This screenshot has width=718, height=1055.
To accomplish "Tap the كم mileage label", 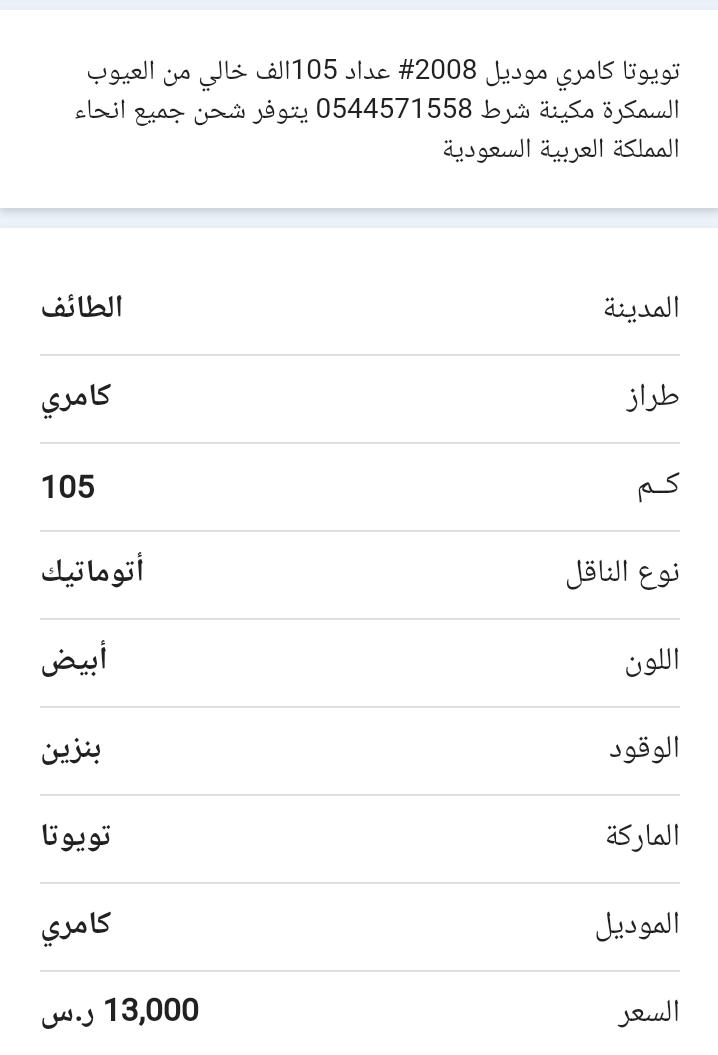I will tap(659, 486).
